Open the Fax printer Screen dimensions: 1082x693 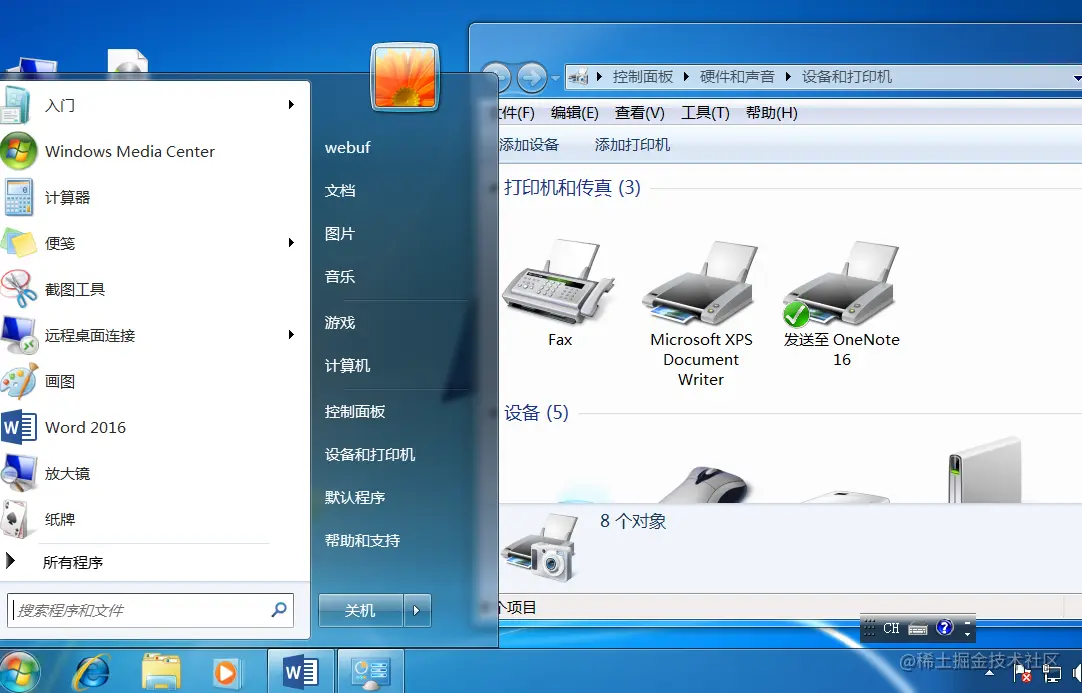tap(560, 285)
